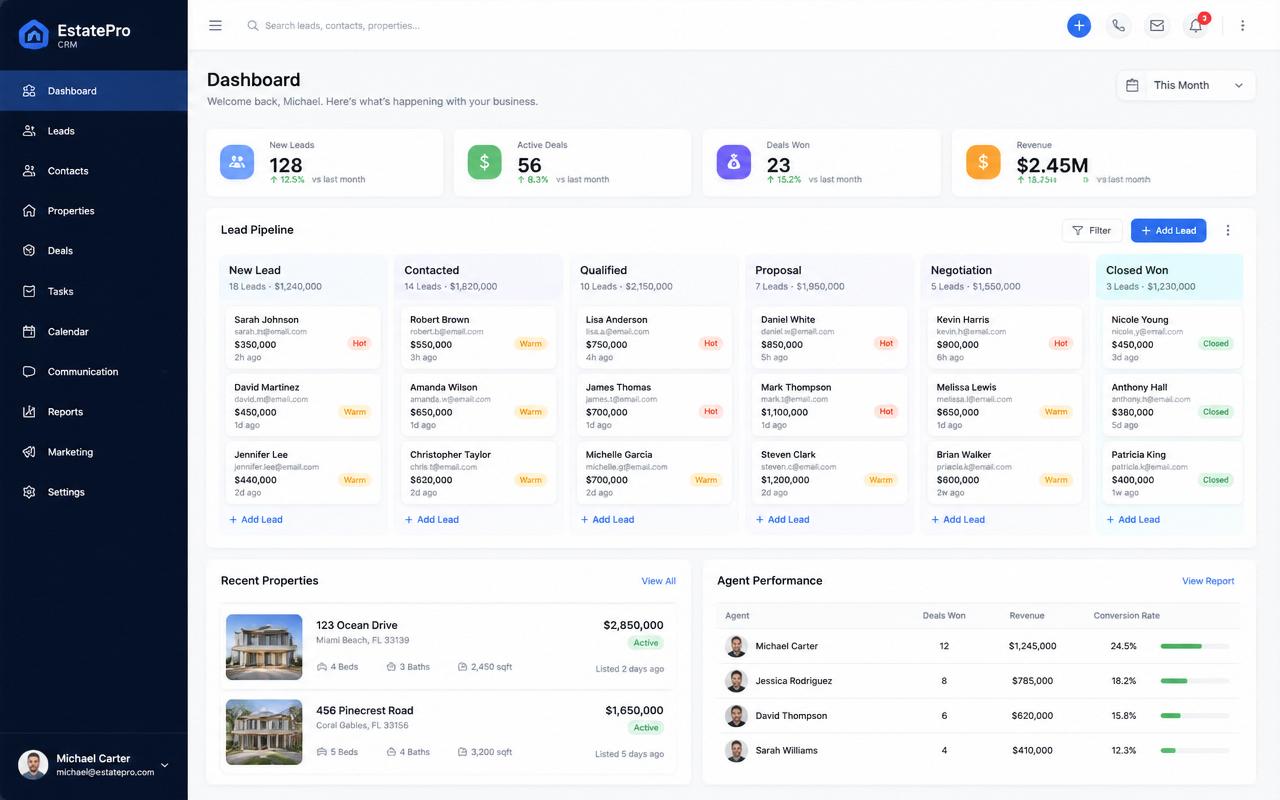Click the Tasks checkbox sidebar icon
This screenshot has width=1280, height=800.
(x=29, y=291)
